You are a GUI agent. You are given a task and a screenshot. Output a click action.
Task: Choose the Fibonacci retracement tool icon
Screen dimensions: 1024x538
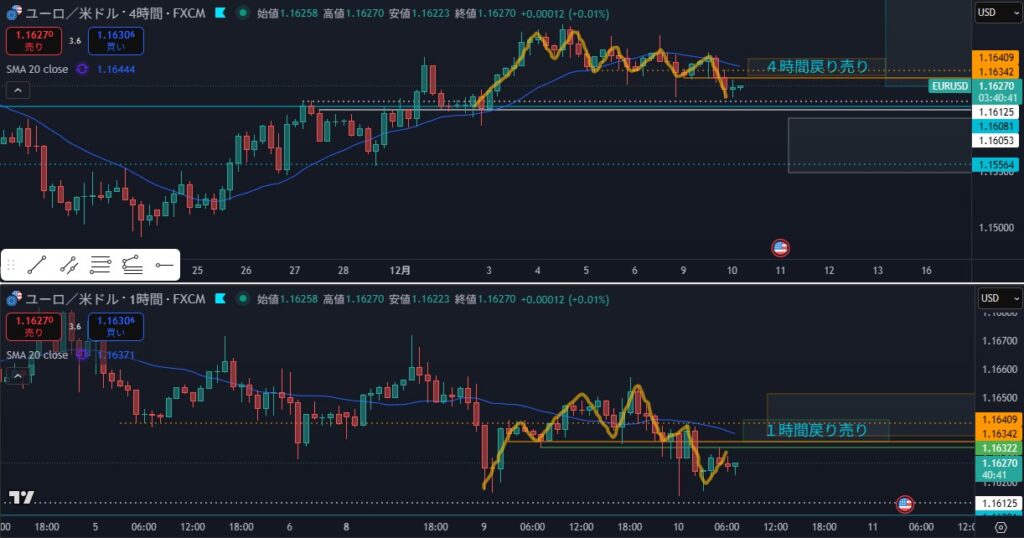pyautogui.click(x=132, y=265)
